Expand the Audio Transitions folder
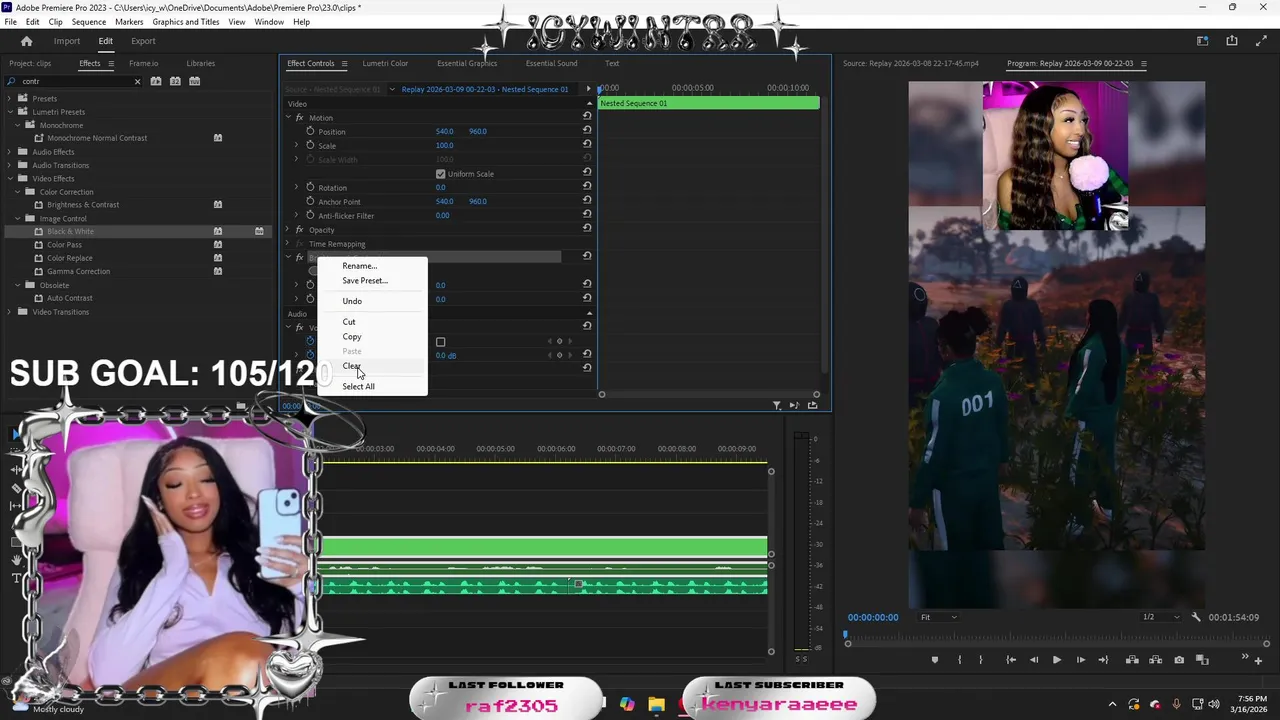 [10, 165]
